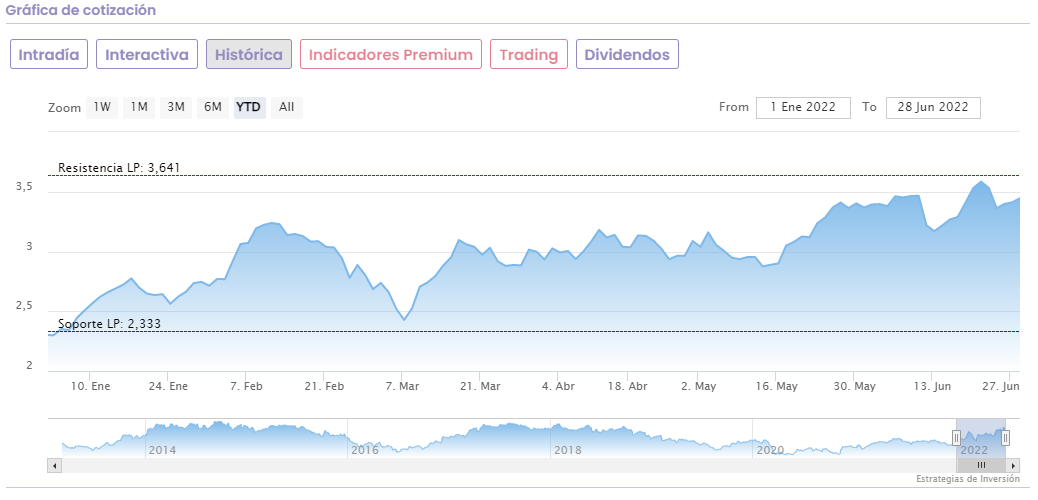Set zoom range to 1M

139,107
